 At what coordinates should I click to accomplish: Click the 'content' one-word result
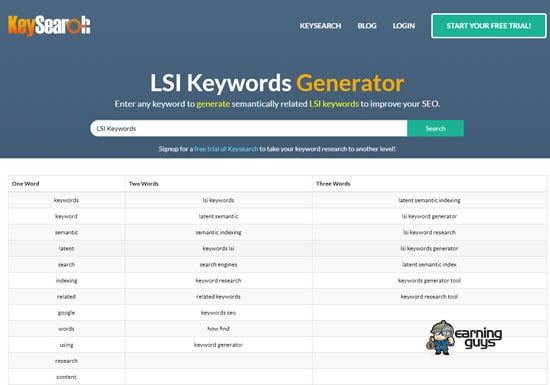[66, 377]
